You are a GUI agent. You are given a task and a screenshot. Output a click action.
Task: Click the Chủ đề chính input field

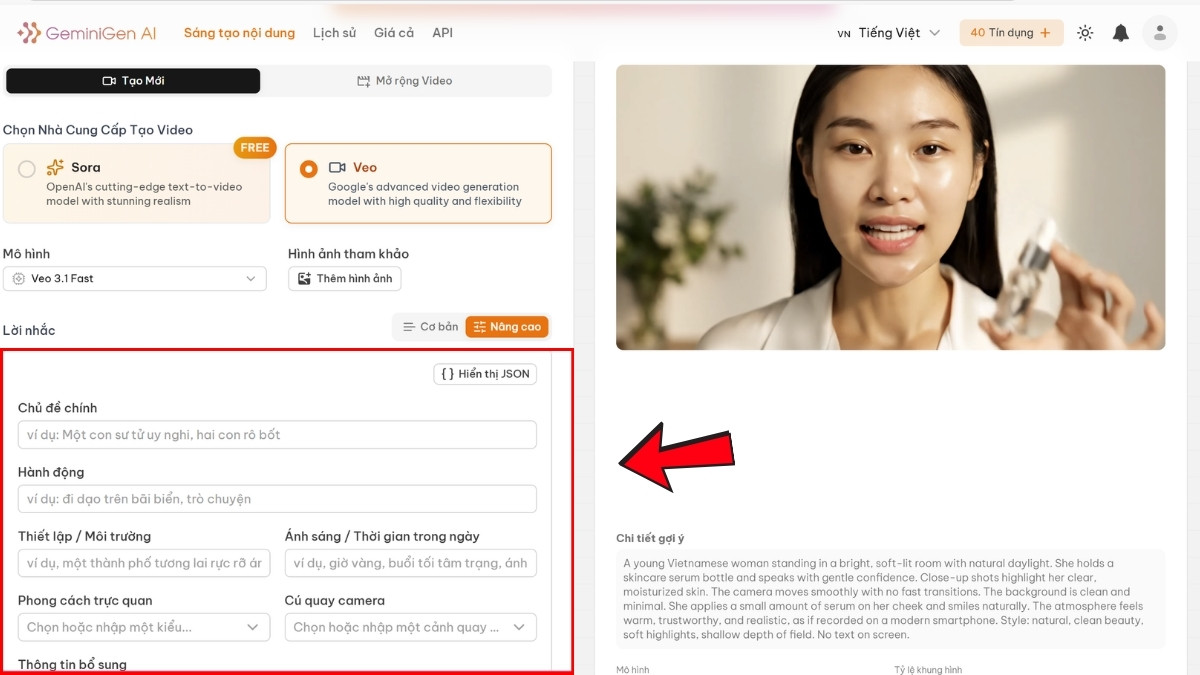click(277, 434)
